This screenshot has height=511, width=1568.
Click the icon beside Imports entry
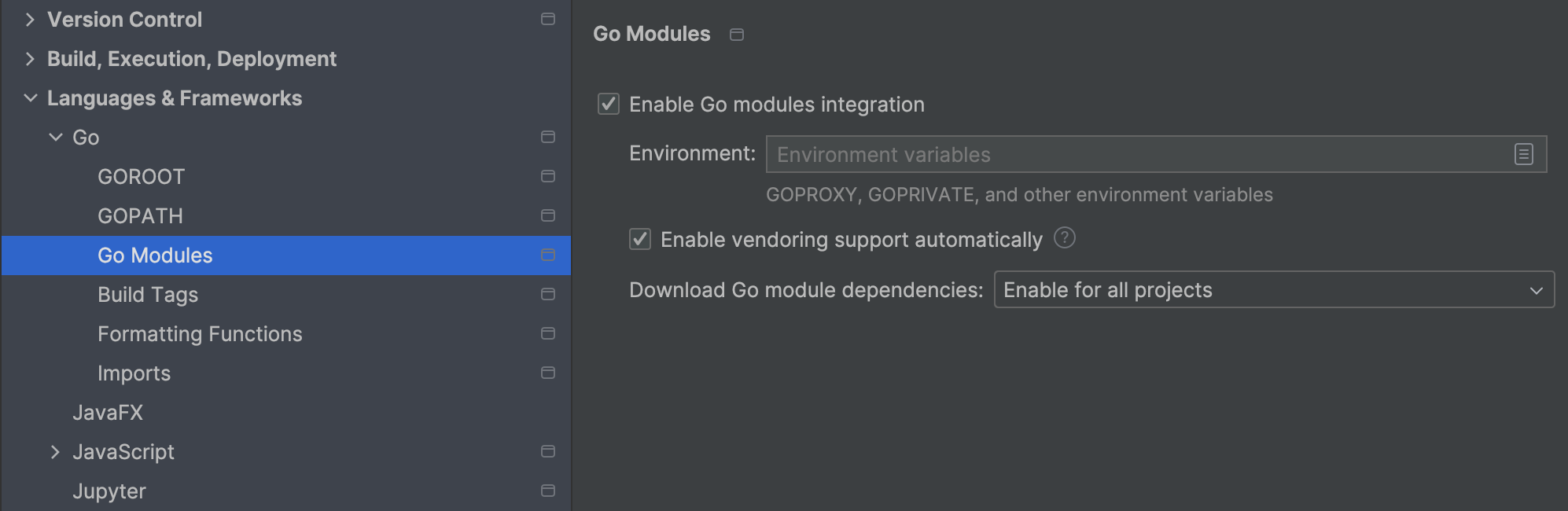click(548, 373)
